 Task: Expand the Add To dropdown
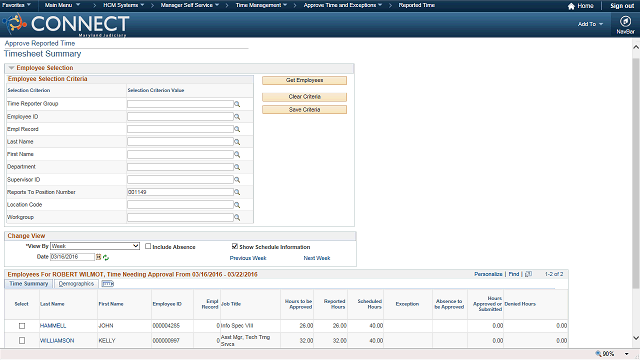(590, 24)
